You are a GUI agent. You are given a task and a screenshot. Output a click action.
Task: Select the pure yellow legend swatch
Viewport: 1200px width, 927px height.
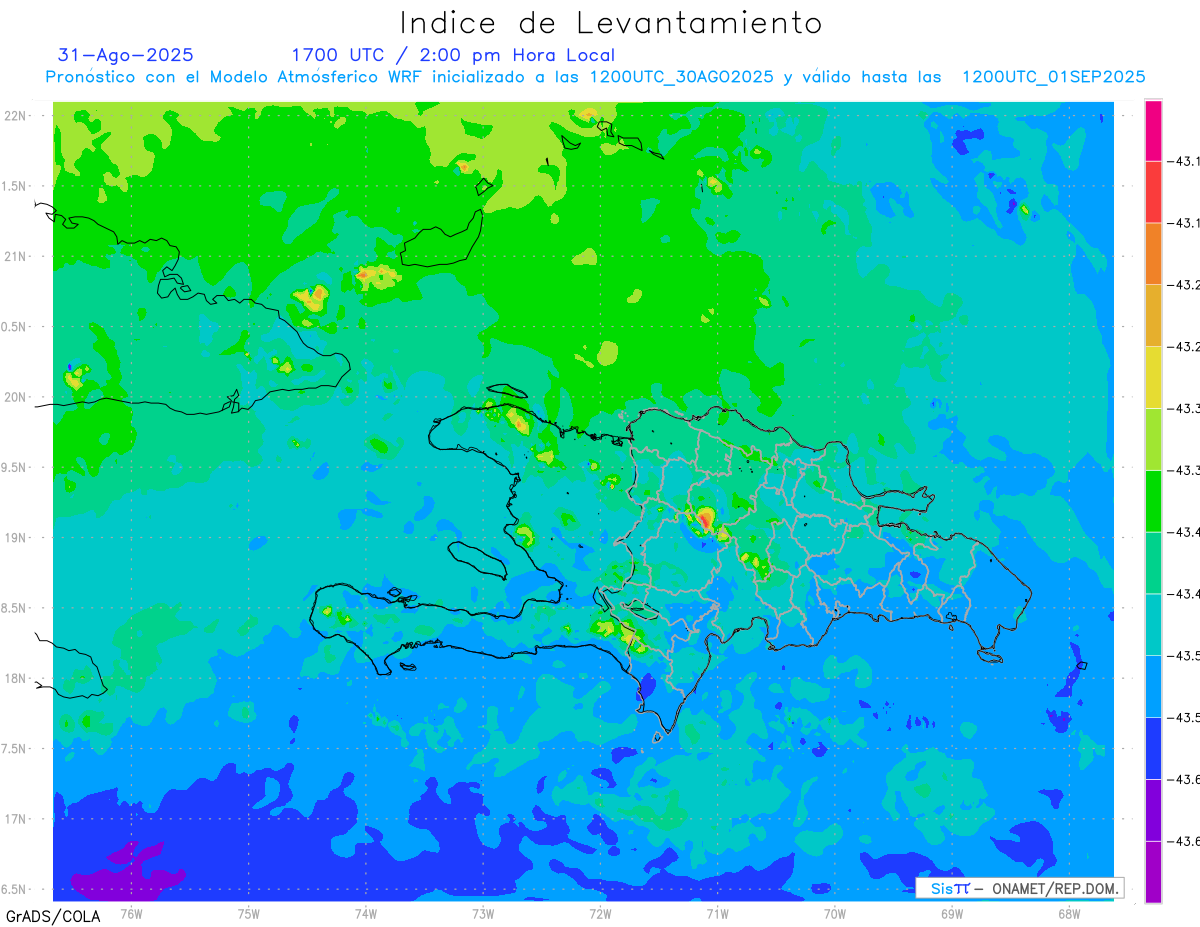(x=1153, y=377)
